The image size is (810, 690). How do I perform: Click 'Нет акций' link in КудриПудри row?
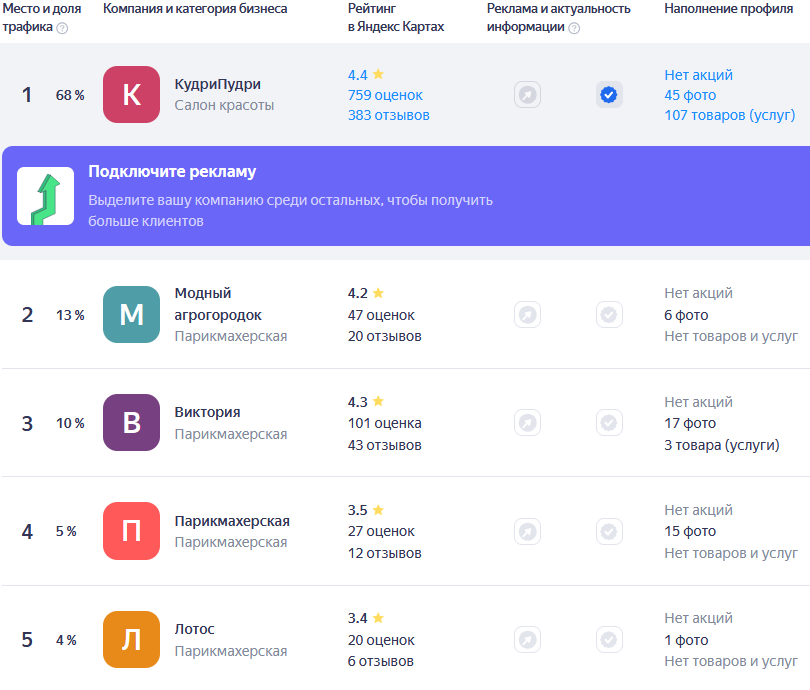698,75
